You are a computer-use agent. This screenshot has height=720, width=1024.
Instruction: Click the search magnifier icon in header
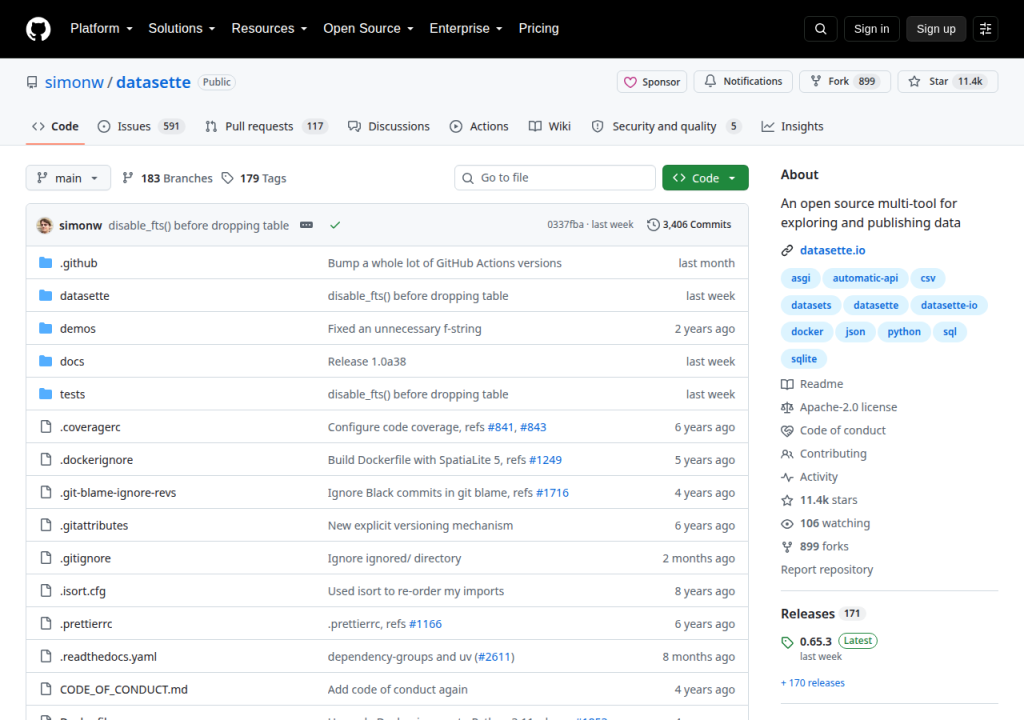coord(820,29)
